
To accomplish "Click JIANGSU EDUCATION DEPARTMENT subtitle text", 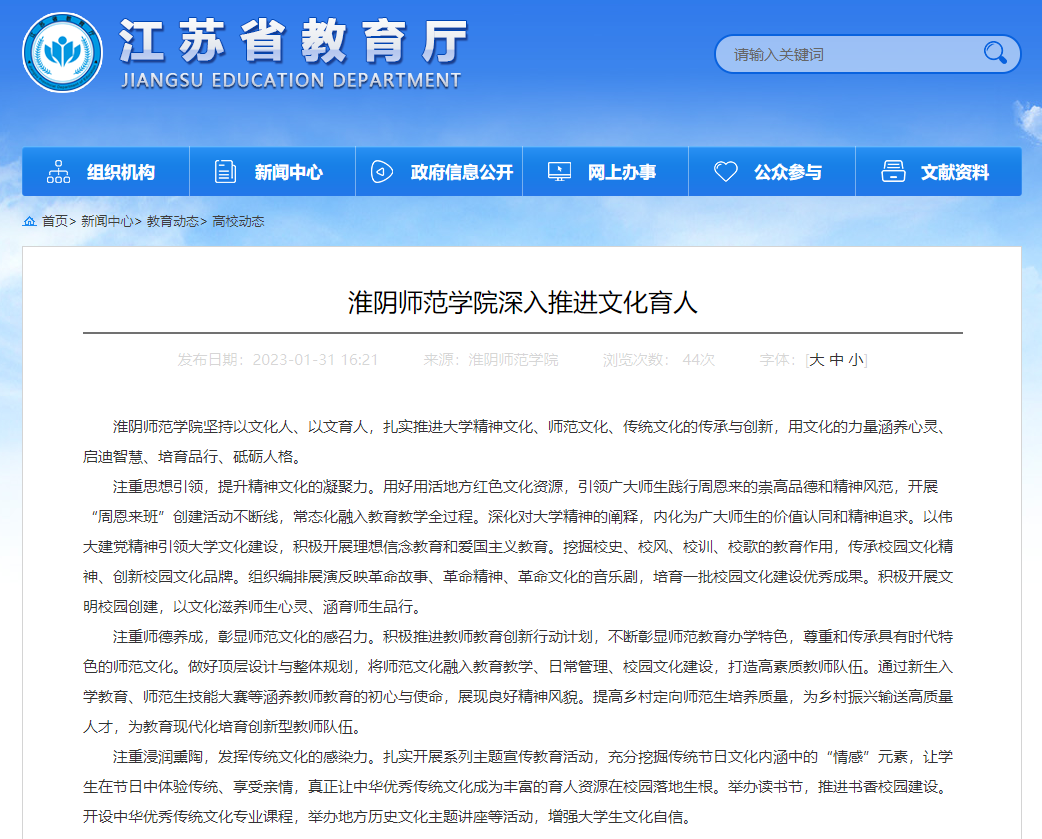I will pos(291,80).
